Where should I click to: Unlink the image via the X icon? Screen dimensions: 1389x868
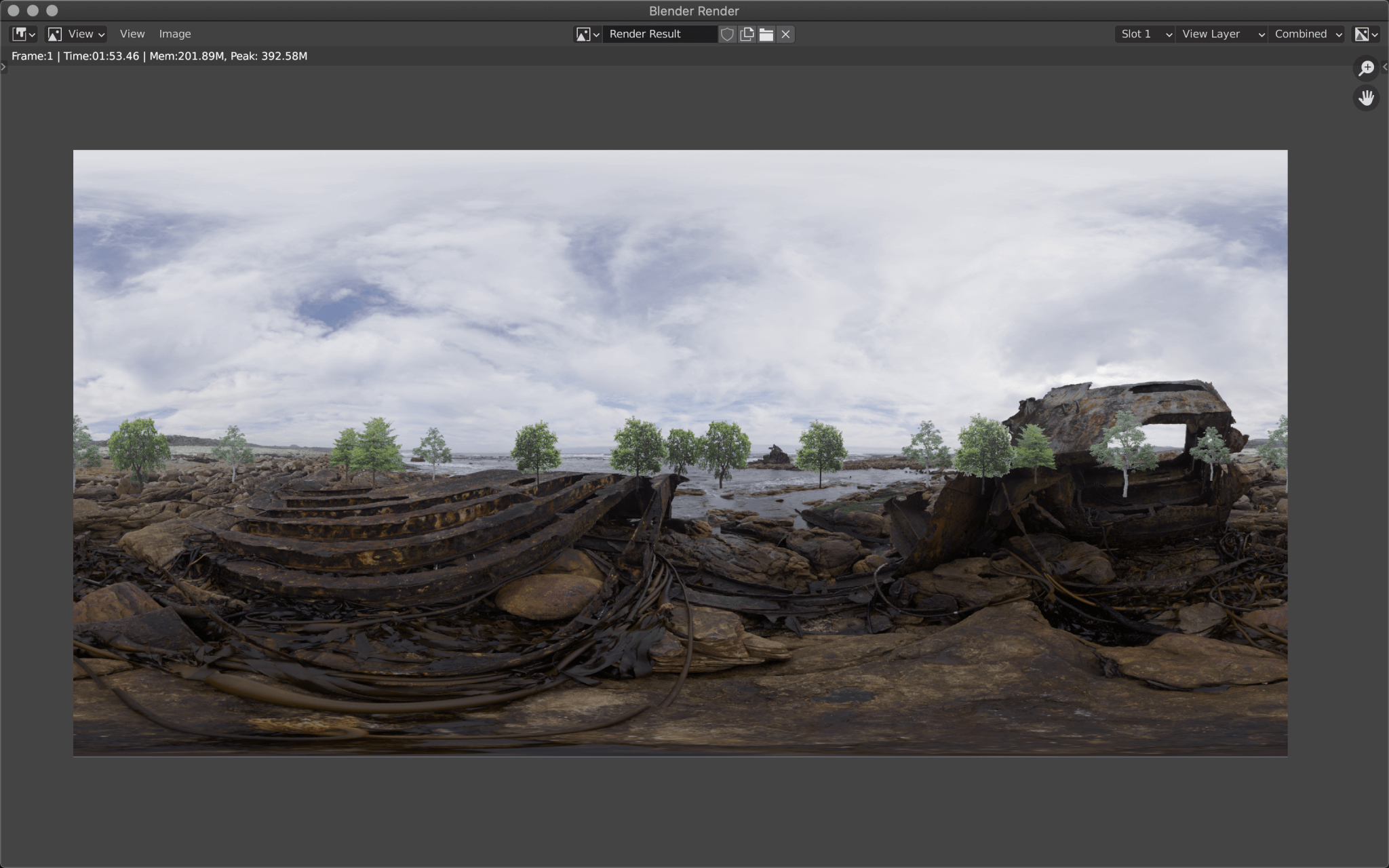coord(785,34)
